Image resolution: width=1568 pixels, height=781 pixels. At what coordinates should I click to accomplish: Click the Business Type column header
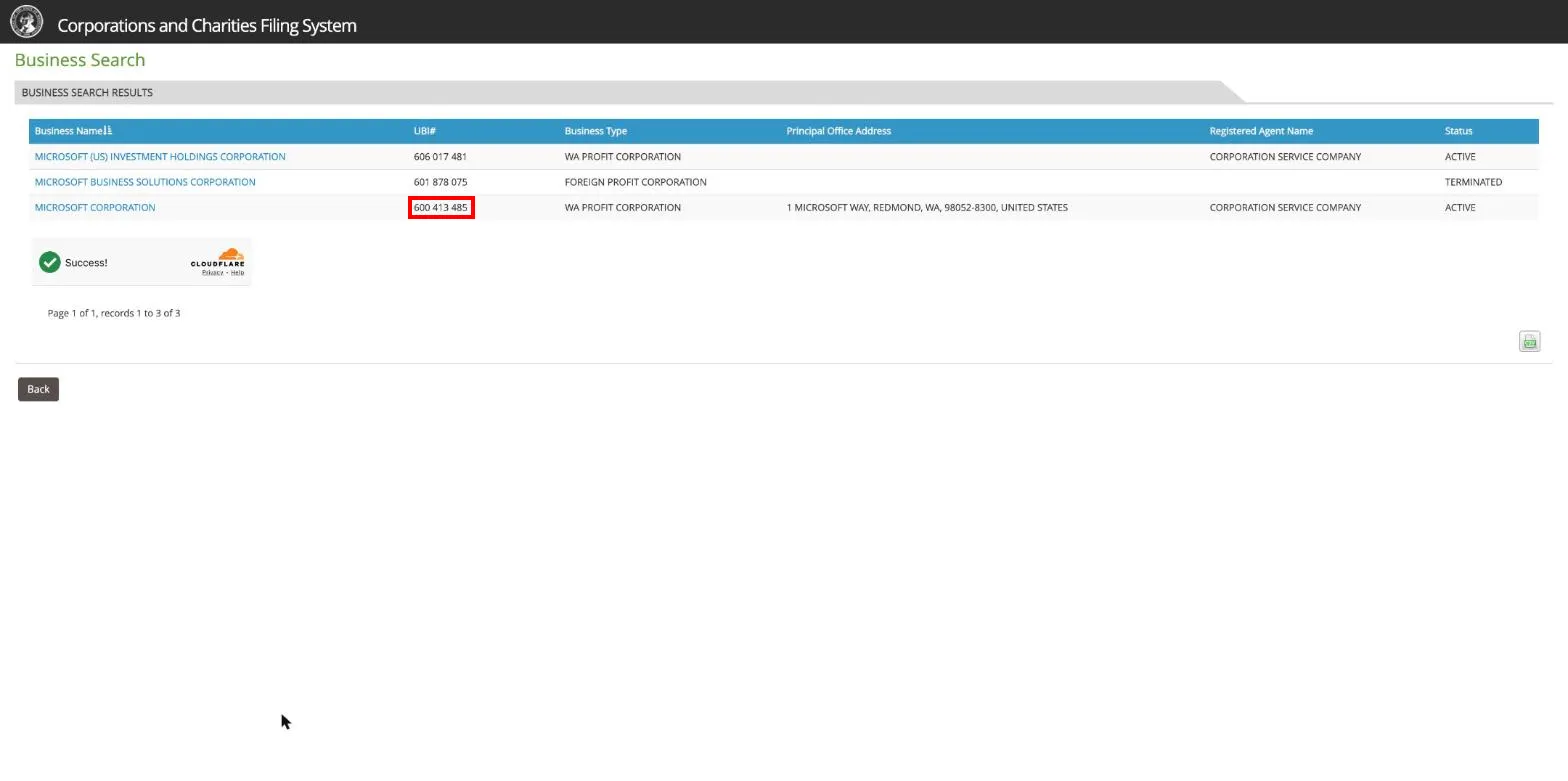tap(596, 131)
